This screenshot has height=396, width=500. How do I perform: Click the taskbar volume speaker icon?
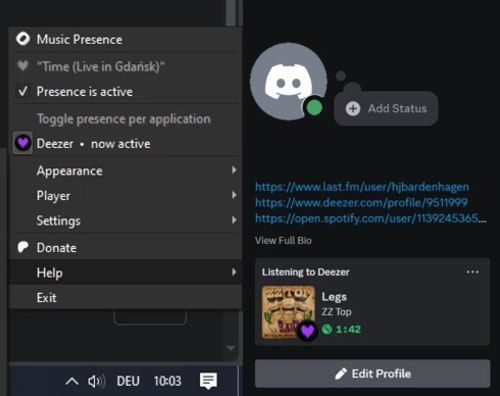(96, 381)
